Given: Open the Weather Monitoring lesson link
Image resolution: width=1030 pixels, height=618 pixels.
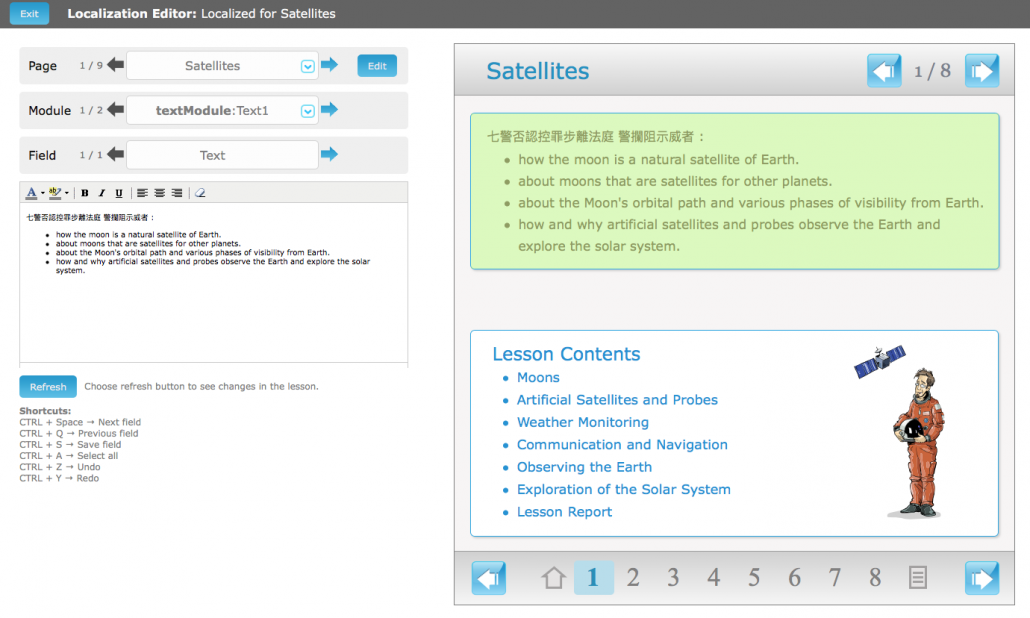Looking at the screenshot, I should [583, 422].
